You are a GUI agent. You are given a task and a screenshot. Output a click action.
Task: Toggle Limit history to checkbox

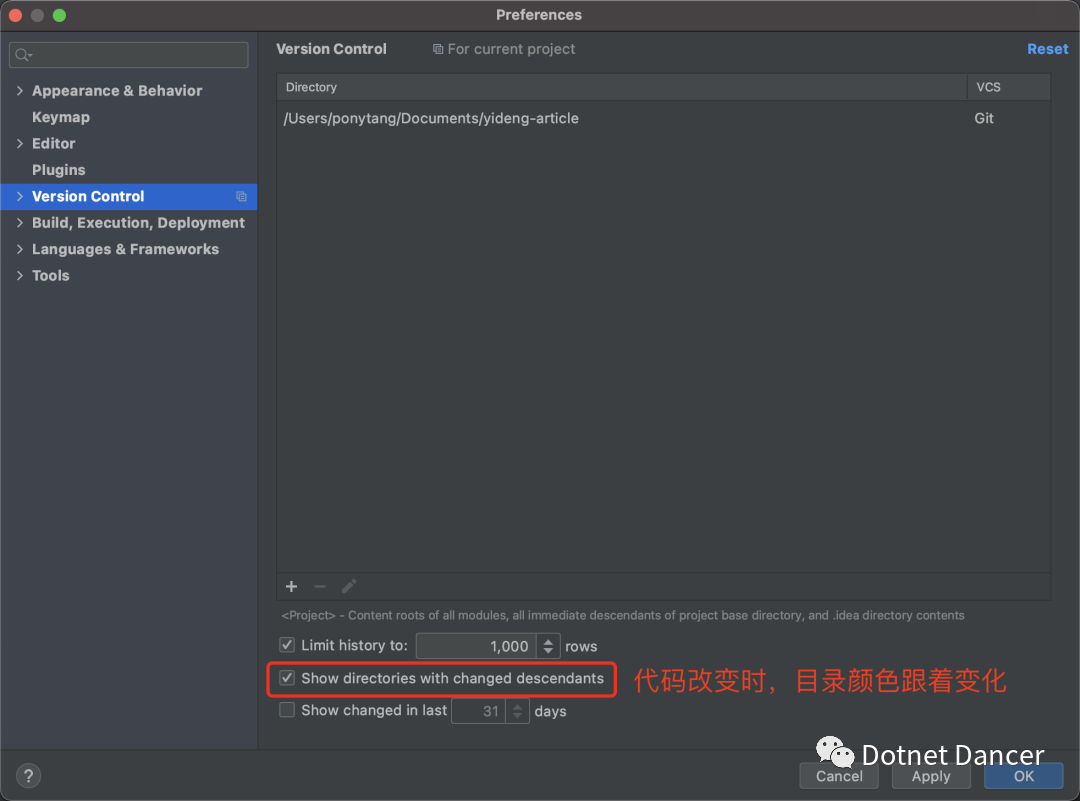287,645
